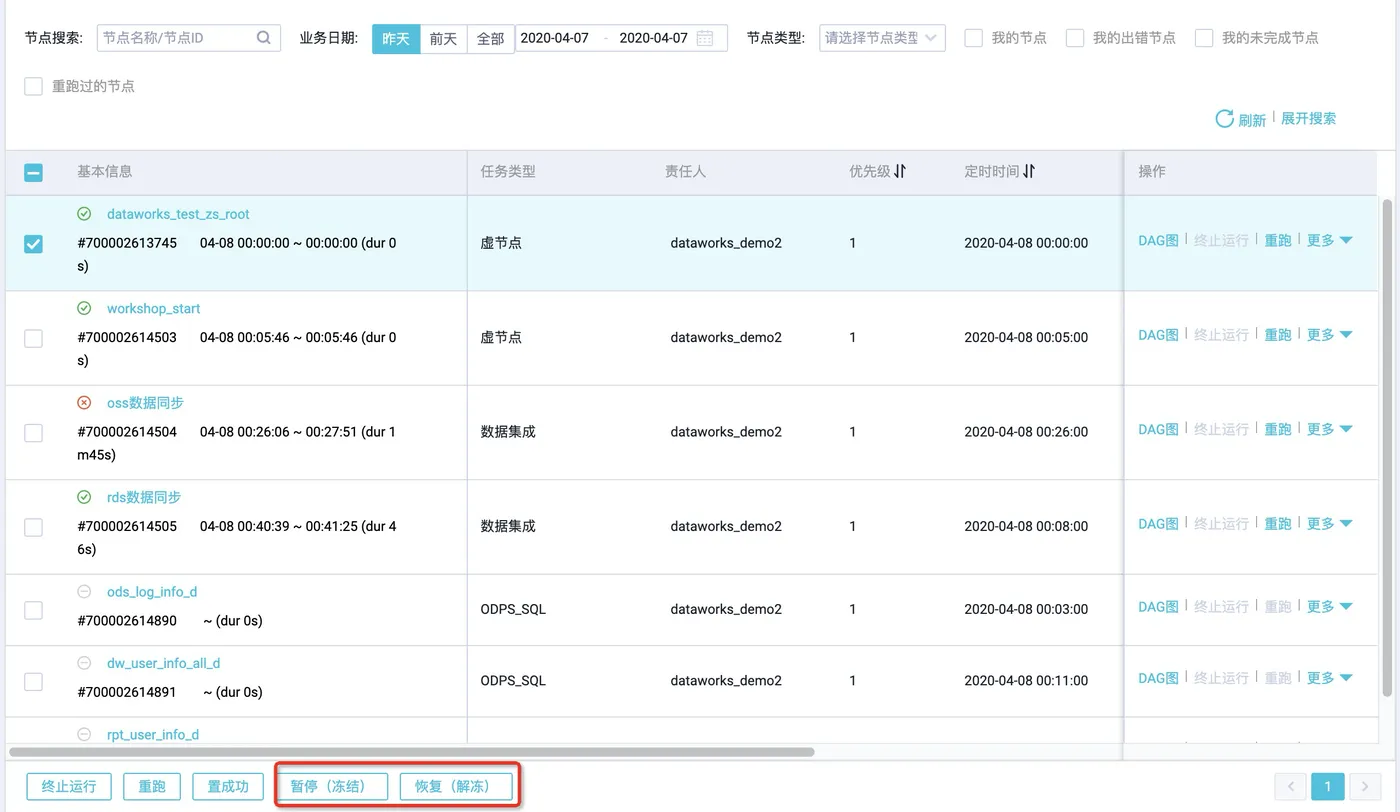1400x812 pixels.
Task: Expand 更多 menu for ods_log_info_d
Action: pos(1329,607)
